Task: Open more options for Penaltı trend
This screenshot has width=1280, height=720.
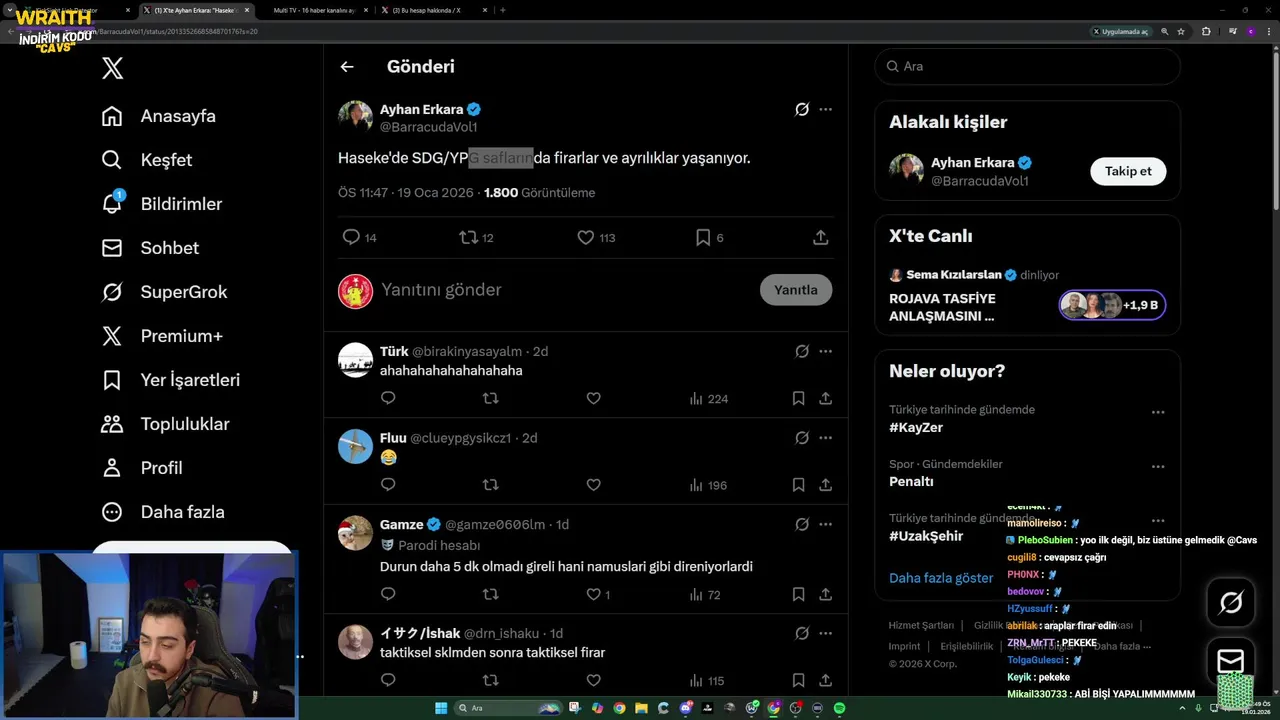Action: point(1158,466)
